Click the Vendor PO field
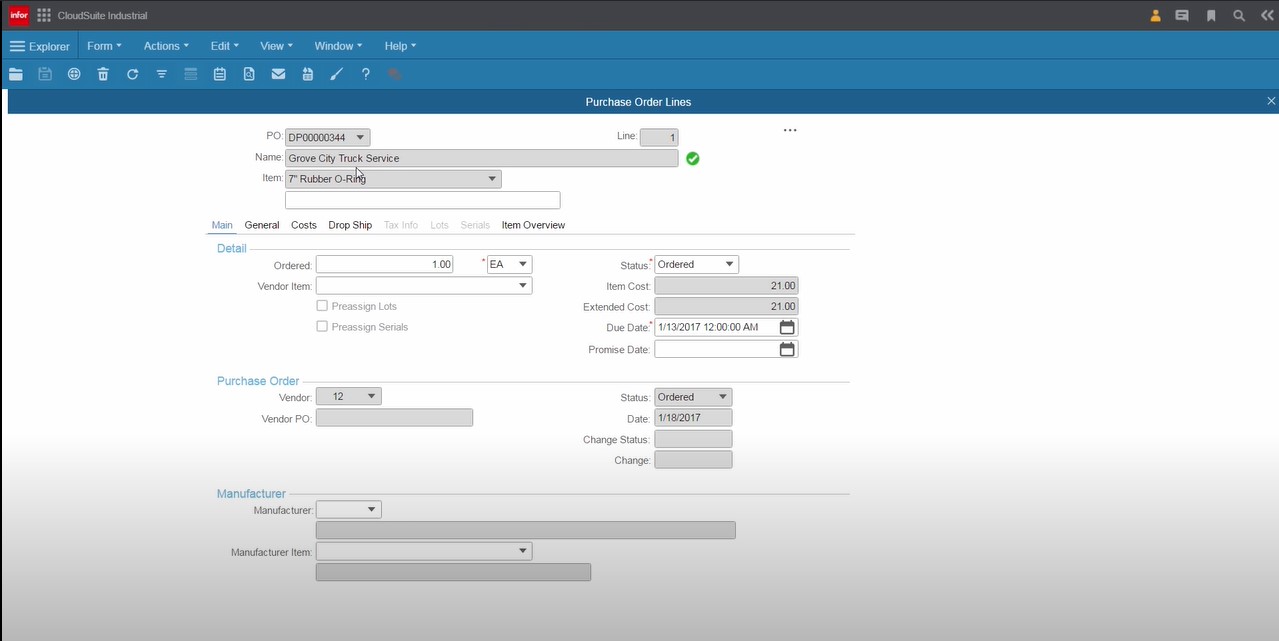Screen dimensions: 1279x641 [394, 418]
